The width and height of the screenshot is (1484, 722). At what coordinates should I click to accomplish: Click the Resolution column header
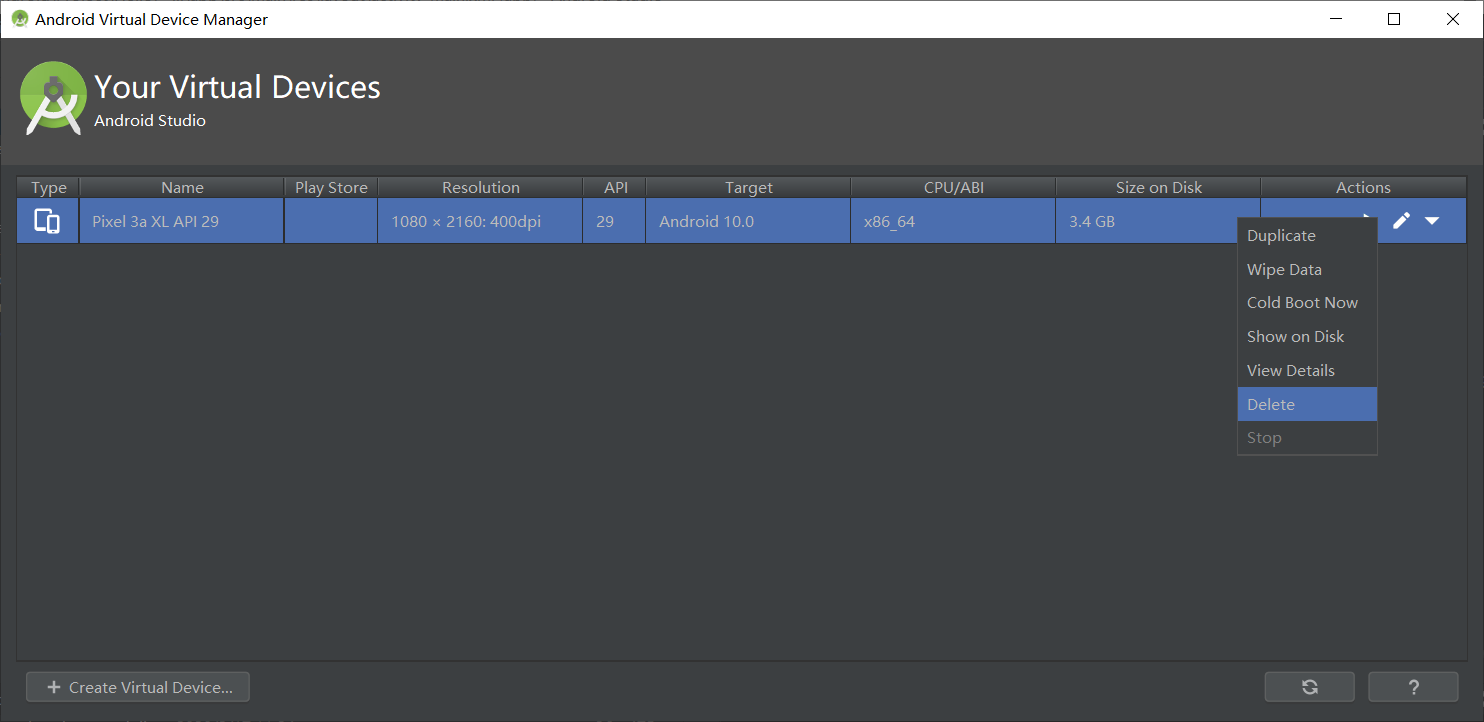click(480, 187)
